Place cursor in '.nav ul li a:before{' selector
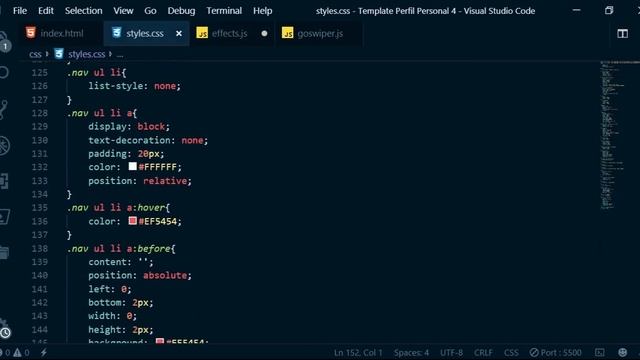Screen dimensions: 640x360 click(121, 249)
